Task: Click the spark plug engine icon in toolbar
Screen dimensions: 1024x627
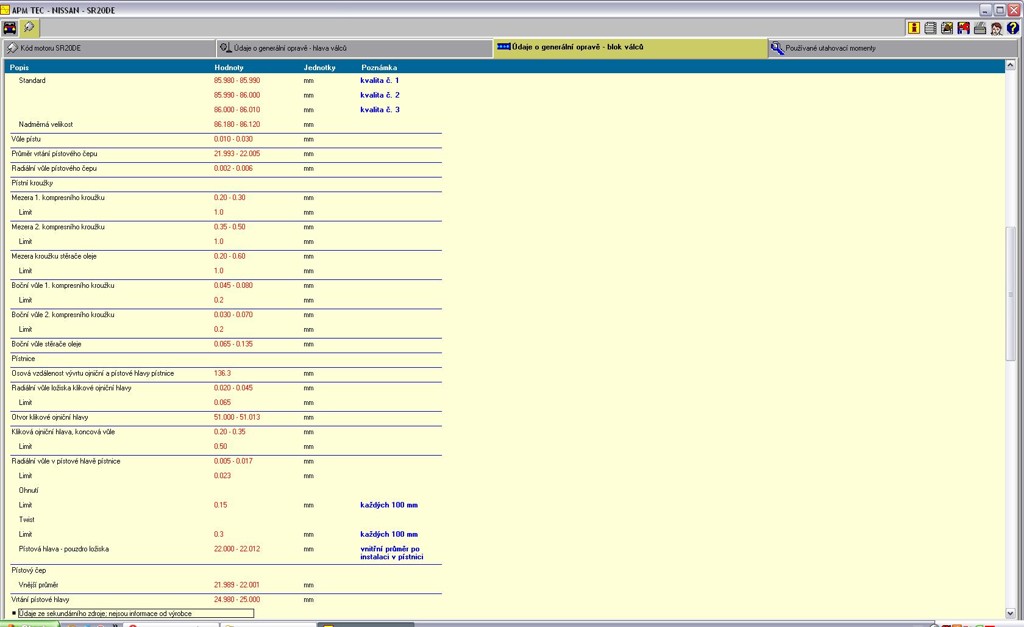Action: tap(29, 28)
